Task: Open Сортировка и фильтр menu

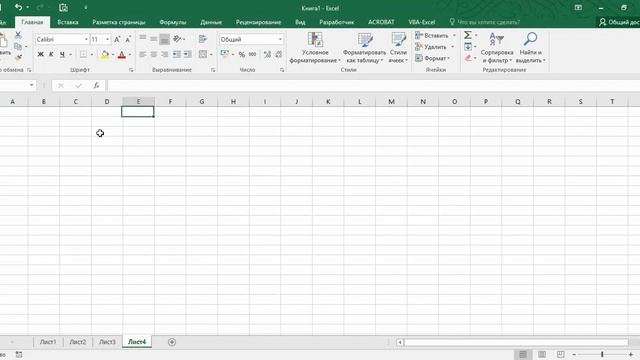Action: 497,48
